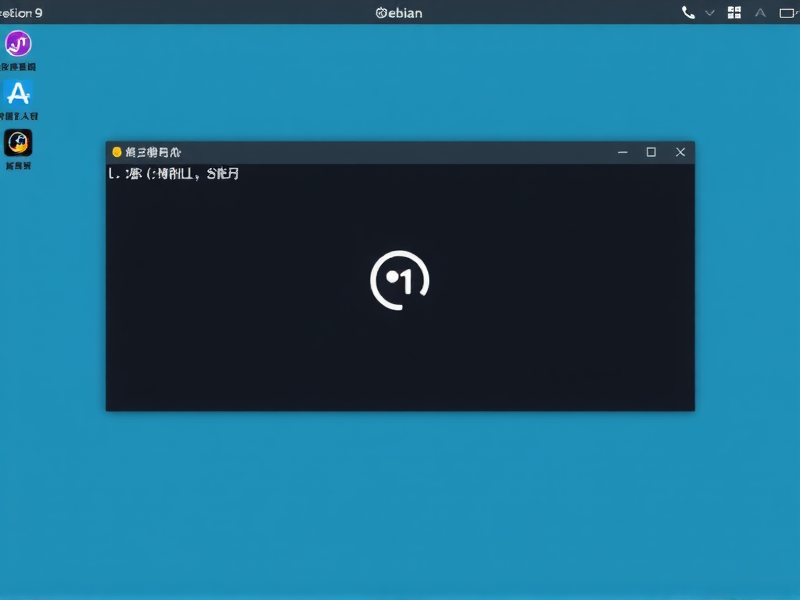The width and height of the screenshot is (800, 600).
Task: Click the phone icon in the top bar
Action: [686, 13]
